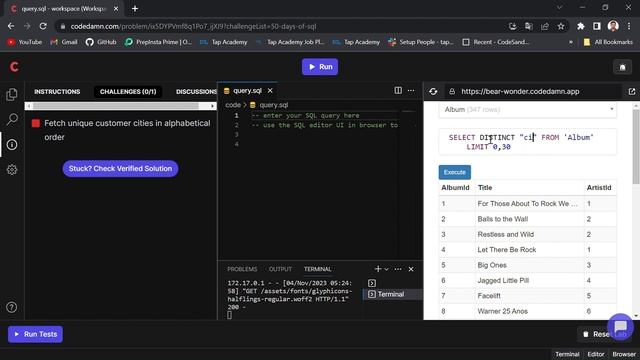Open the info sidebar icon
The width and height of the screenshot is (640, 360).
(x=12, y=144)
